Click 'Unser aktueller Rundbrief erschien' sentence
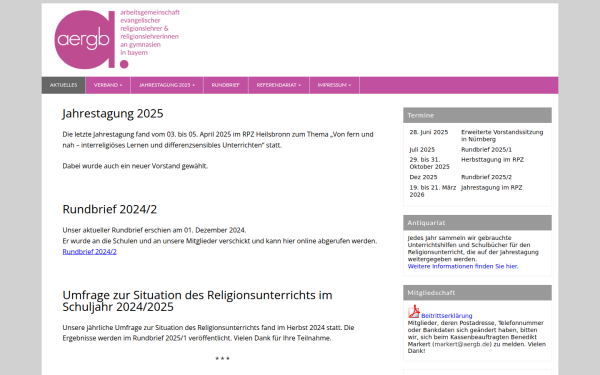The height and width of the screenshot is (375, 600). (154, 230)
